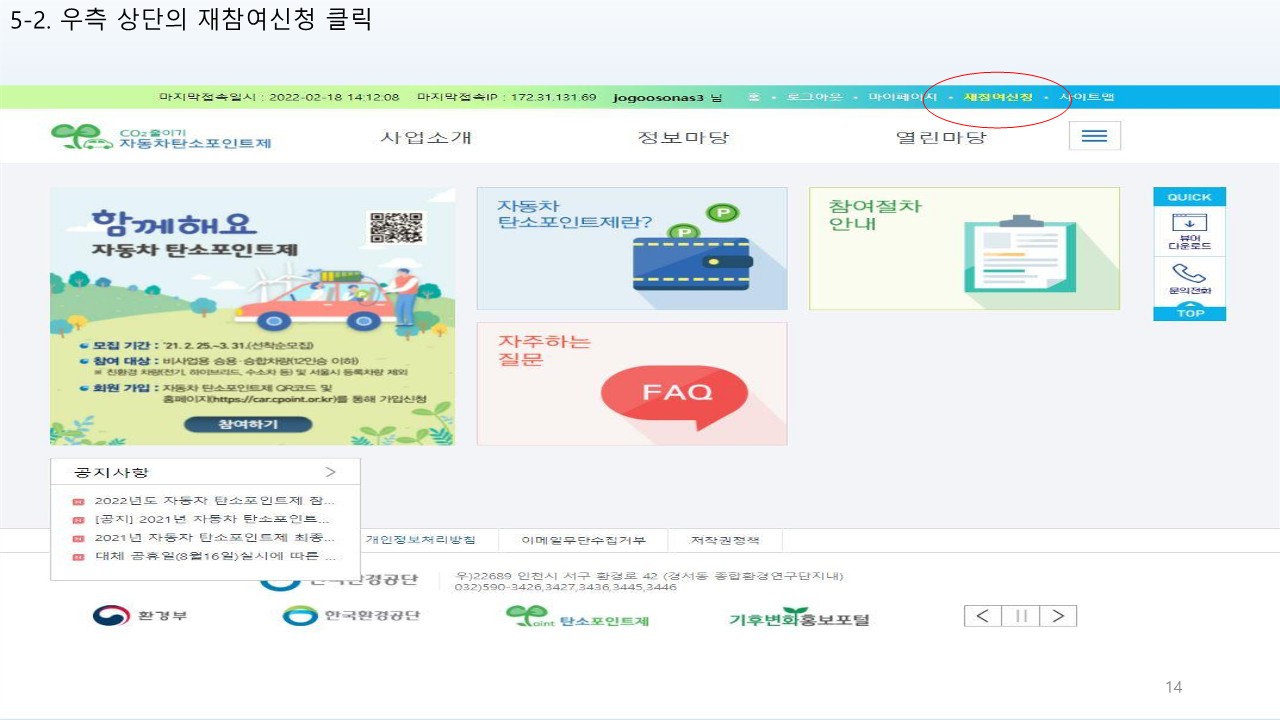Screen dimensions: 1280x720
Task: Click the 탄소포인트제 footer logo
Action: [578, 617]
